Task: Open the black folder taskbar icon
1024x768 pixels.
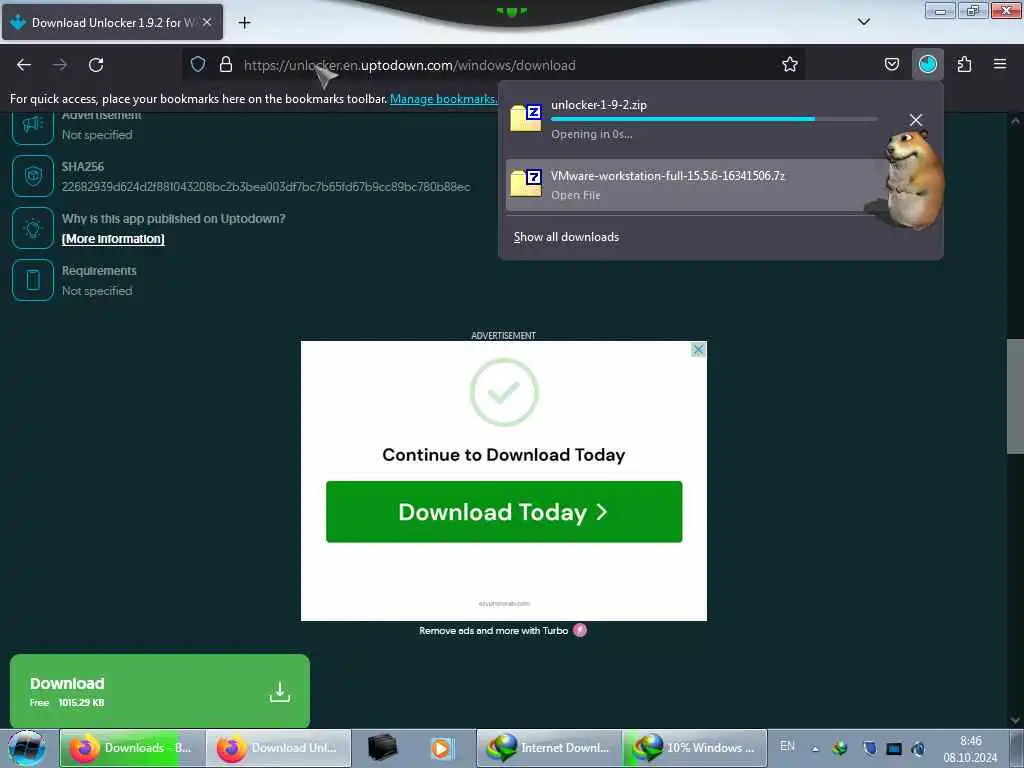Action: 382,748
